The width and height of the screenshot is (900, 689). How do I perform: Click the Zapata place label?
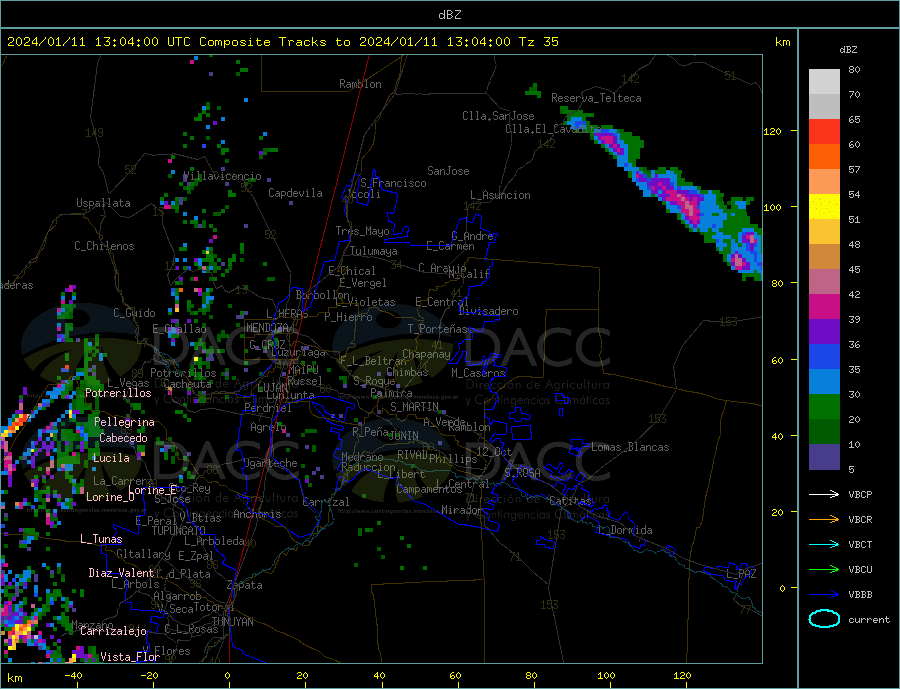[x=245, y=585]
